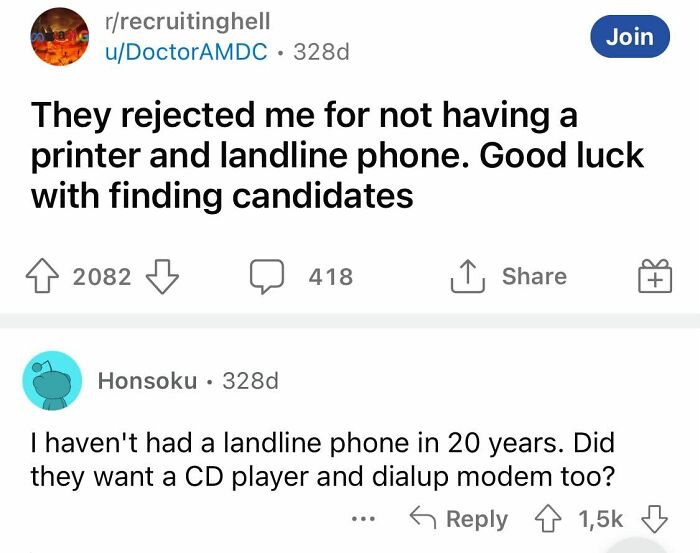700x553 pixels.
Task: Open comment options three-dot menu
Action: 366,519
